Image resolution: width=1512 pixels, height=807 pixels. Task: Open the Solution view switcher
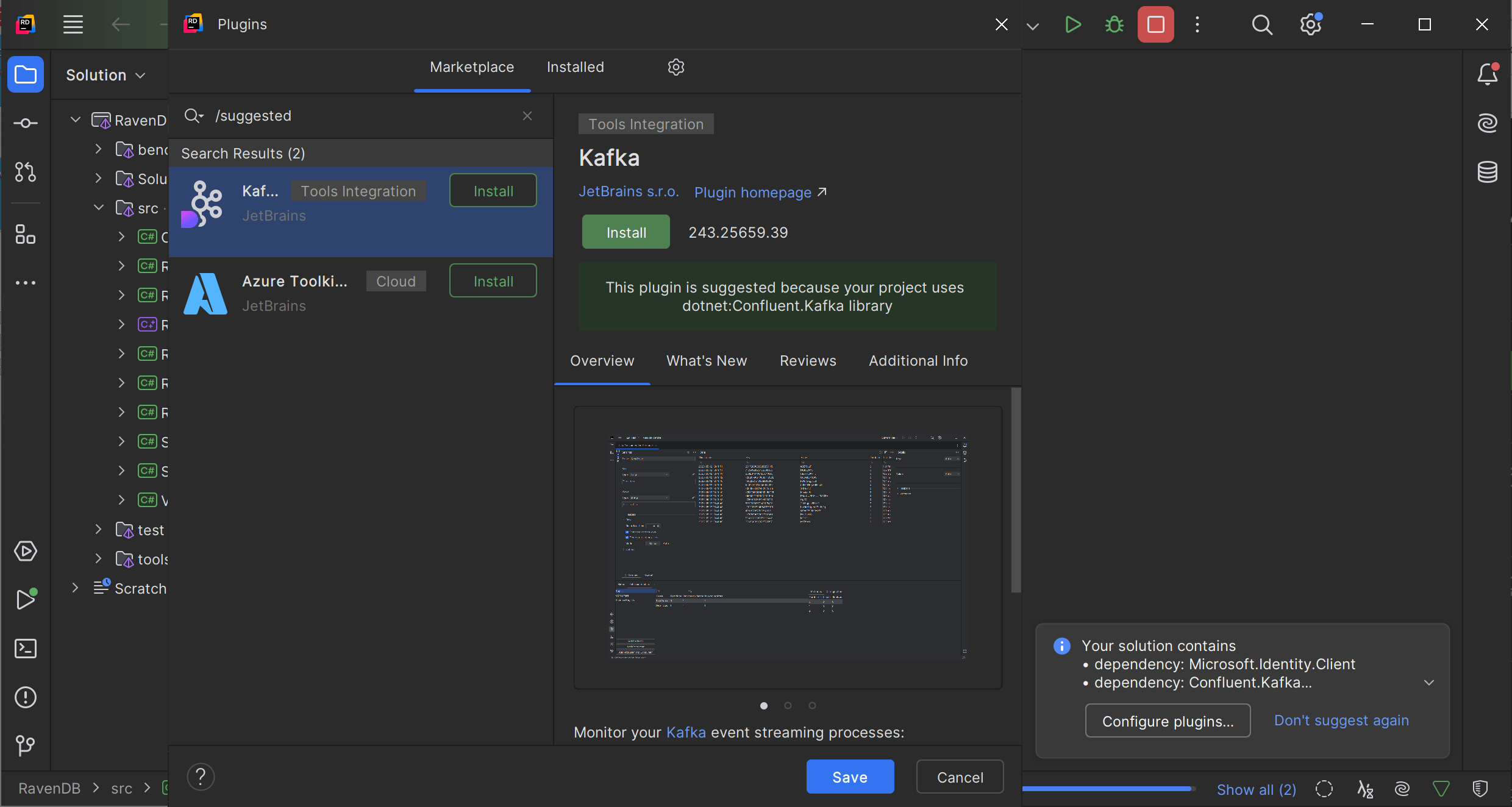coord(105,74)
